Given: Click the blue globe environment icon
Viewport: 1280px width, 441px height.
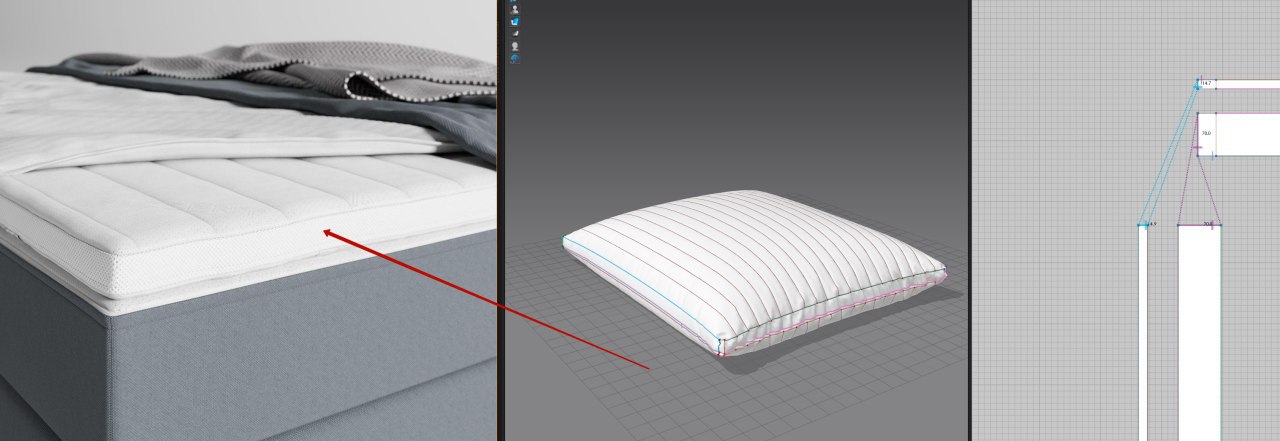Looking at the screenshot, I should (515, 59).
